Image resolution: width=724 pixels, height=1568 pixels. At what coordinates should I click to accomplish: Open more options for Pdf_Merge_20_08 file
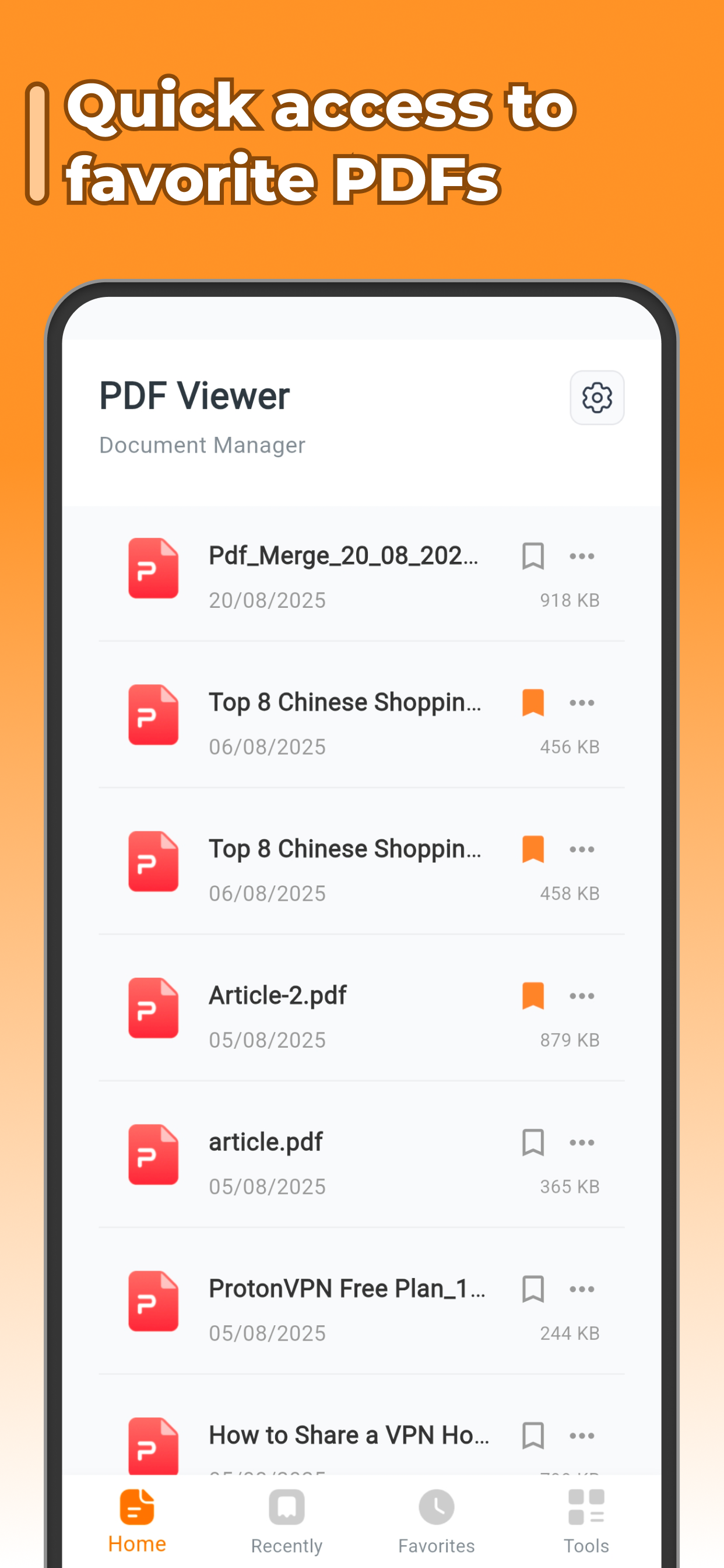(x=582, y=556)
